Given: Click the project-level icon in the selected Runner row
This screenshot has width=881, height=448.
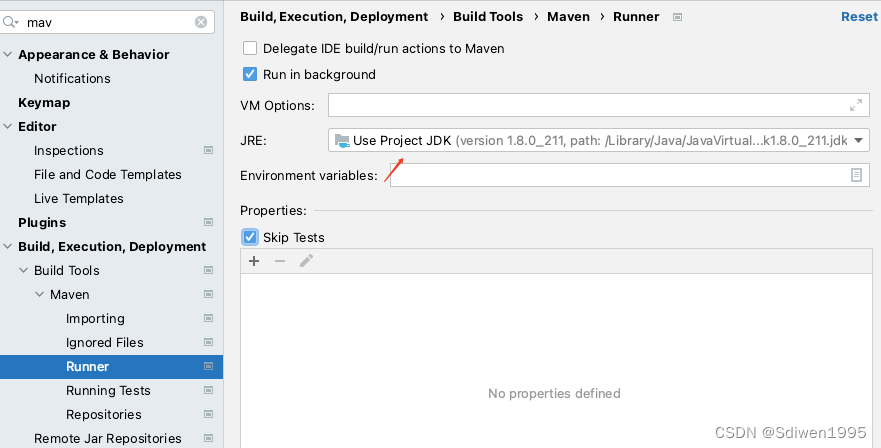Looking at the screenshot, I should pos(208,366).
